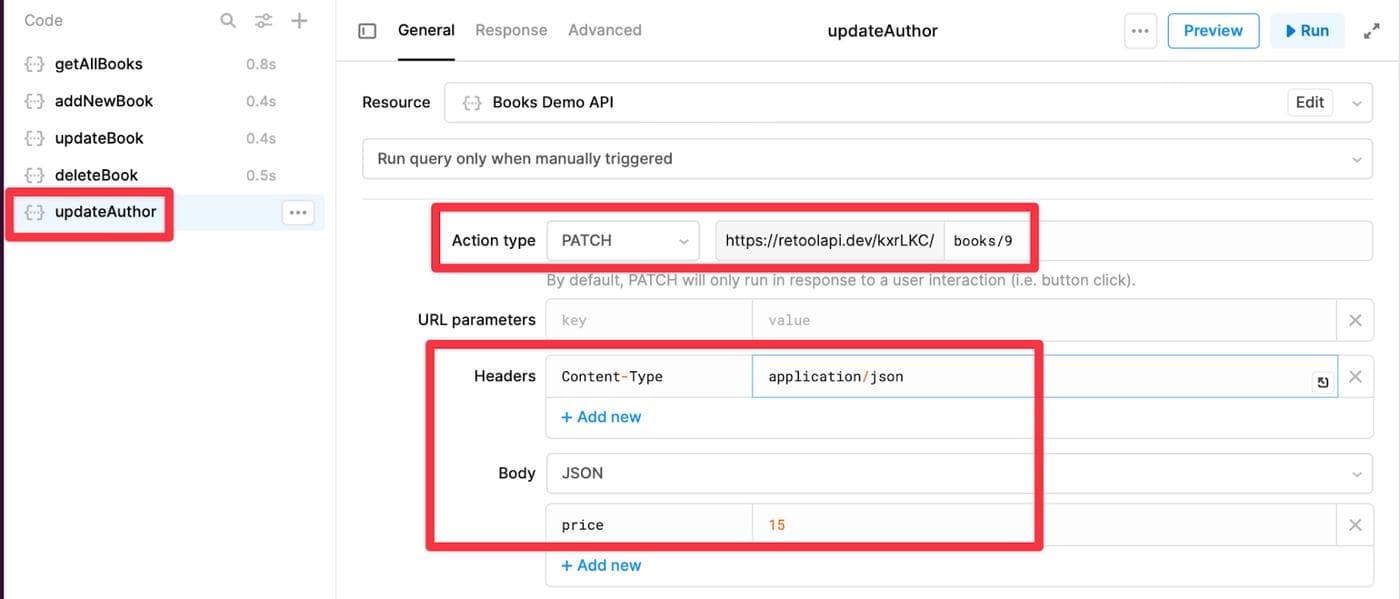Switch to the Advanced tab
Viewport: 1400px width, 599px height.
[604, 30]
